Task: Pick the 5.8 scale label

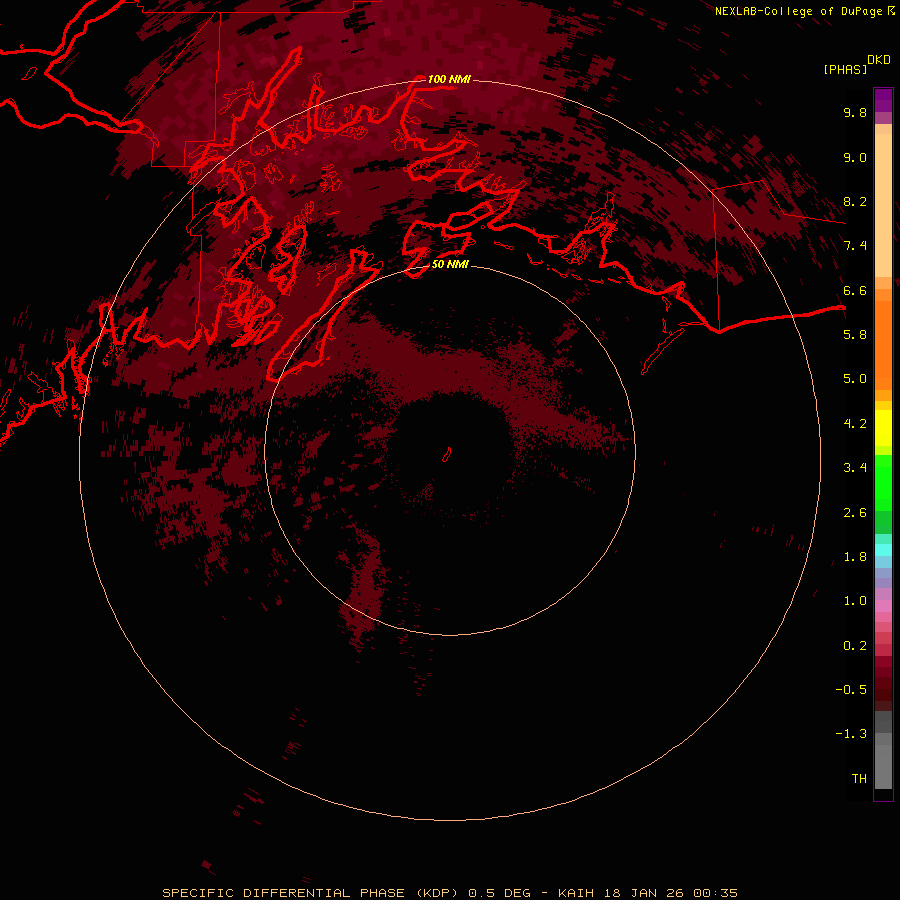Action: pyautogui.click(x=855, y=335)
